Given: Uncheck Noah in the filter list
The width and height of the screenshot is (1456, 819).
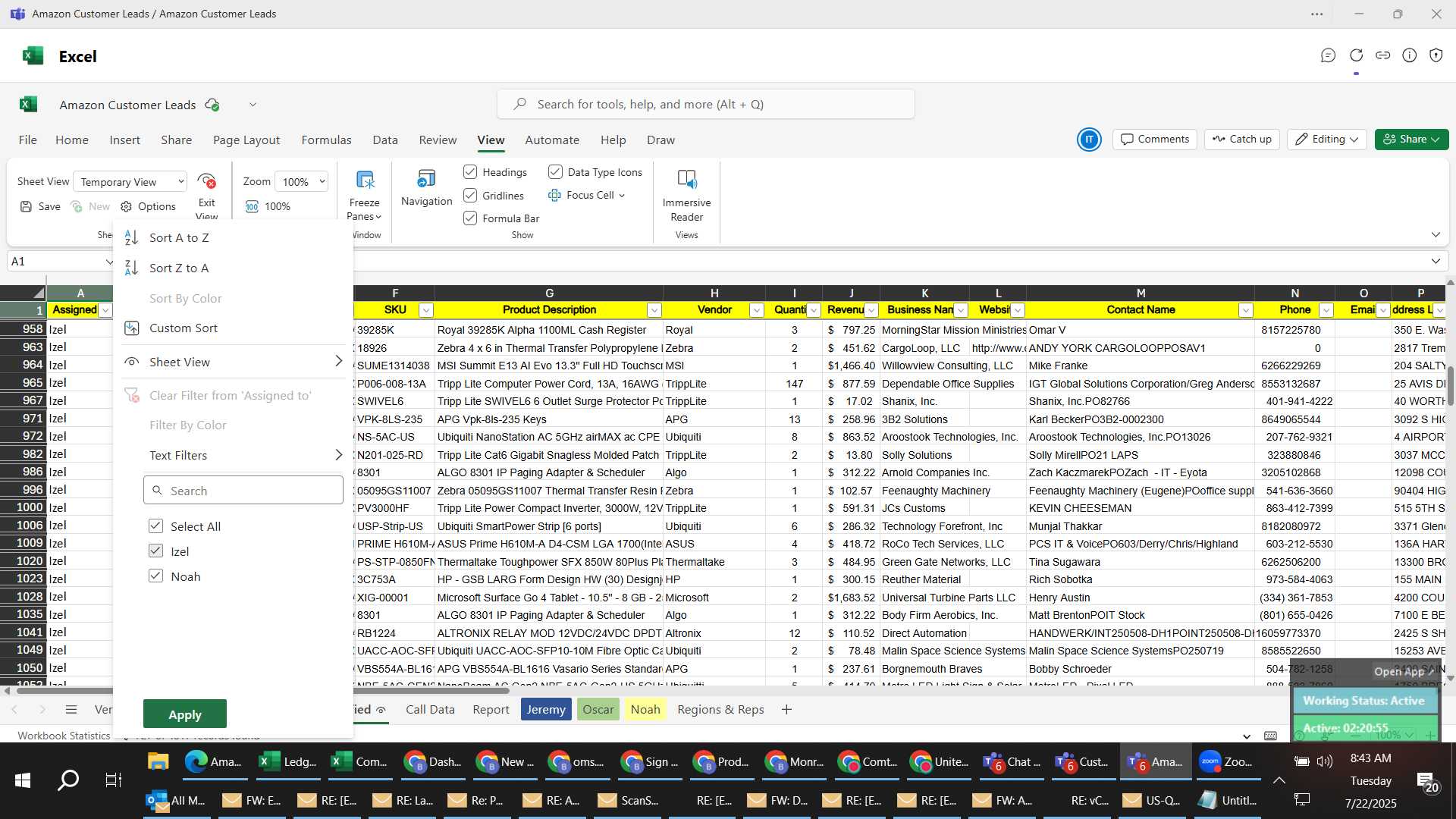Looking at the screenshot, I should [155, 576].
